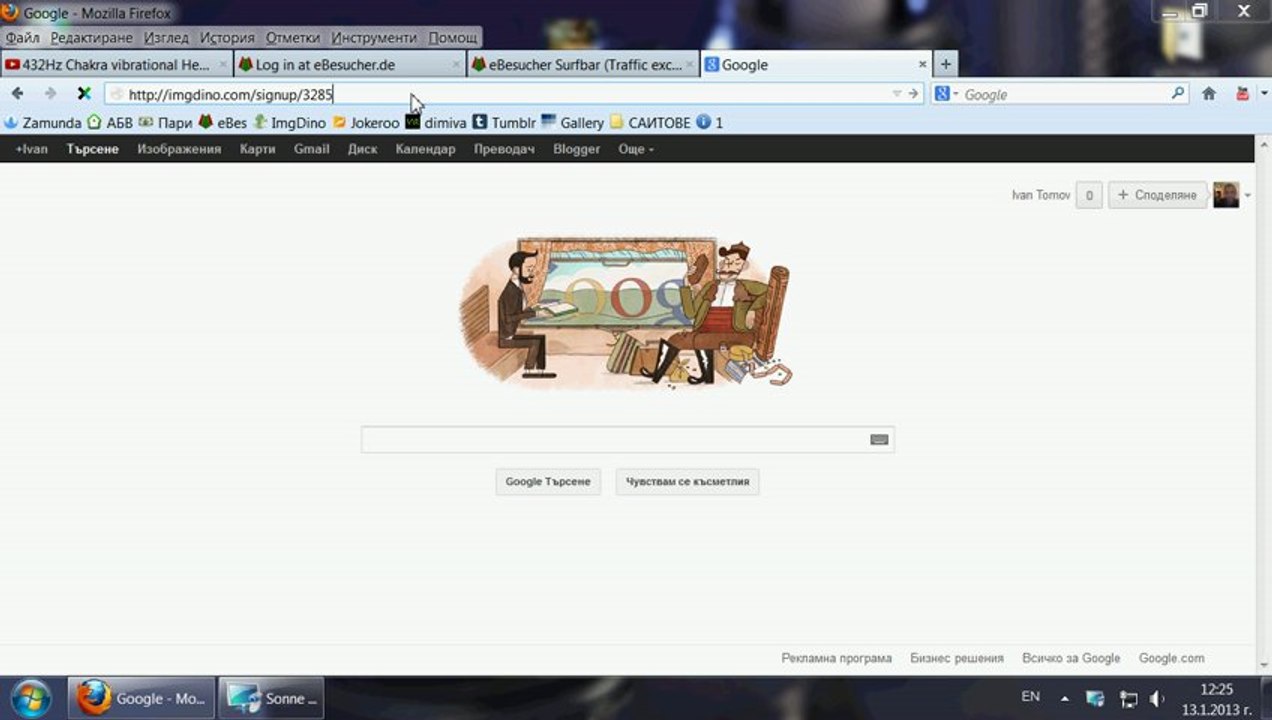Open the Отметки menu
This screenshot has height=720, width=1272.
(x=293, y=37)
